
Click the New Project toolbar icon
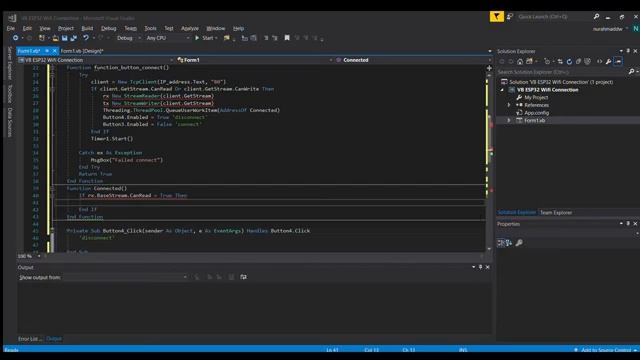point(42,38)
